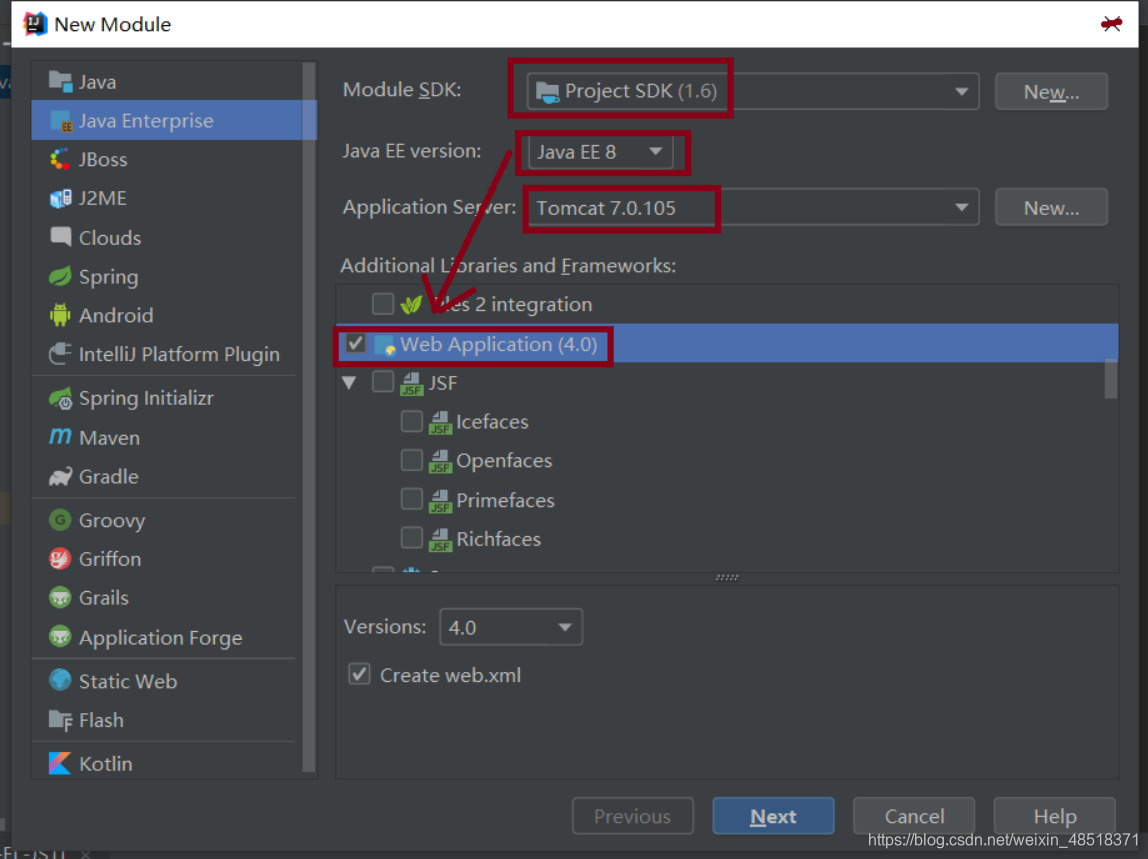Image resolution: width=1148 pixels, height=859 pixels.
Task: Select the Richfaces row label
Action: click(x=499, y=539)
